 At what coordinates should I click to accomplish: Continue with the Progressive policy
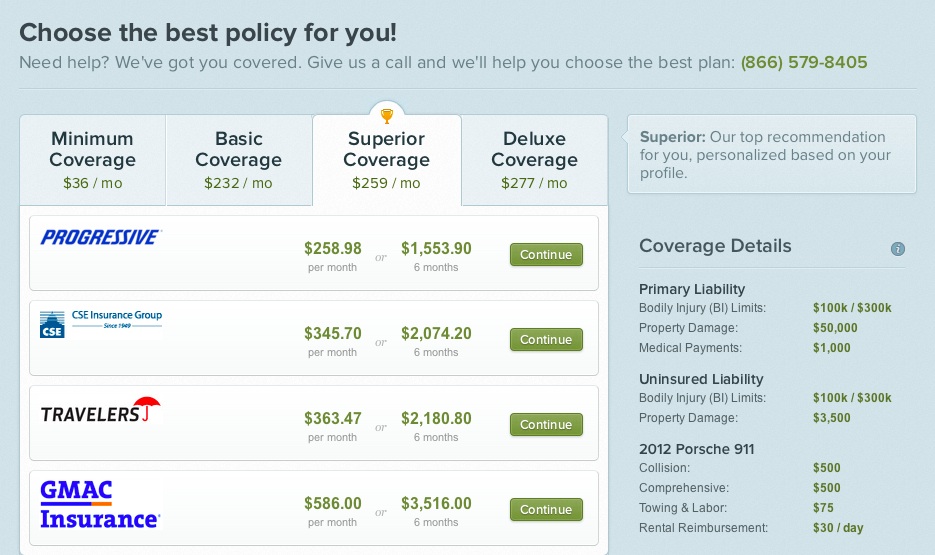pyautogui.click(x=546, y=255)
